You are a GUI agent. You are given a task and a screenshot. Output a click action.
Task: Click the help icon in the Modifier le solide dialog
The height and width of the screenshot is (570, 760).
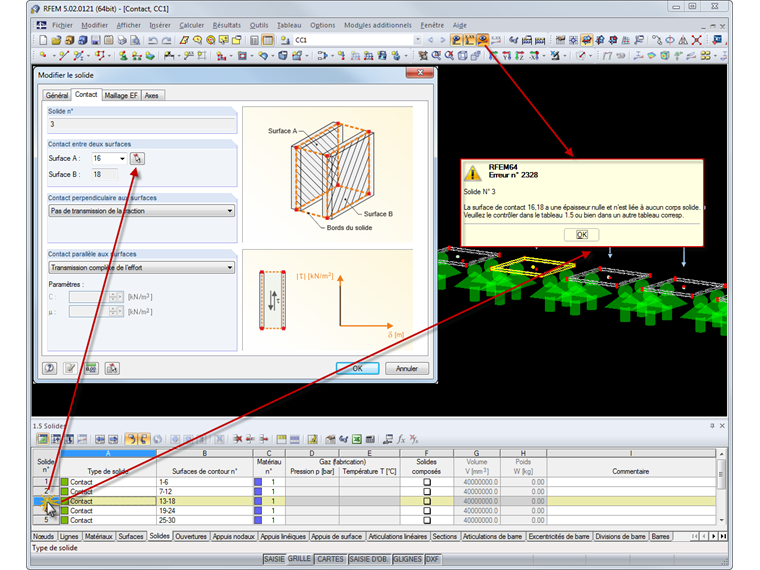tap(49, 368)
